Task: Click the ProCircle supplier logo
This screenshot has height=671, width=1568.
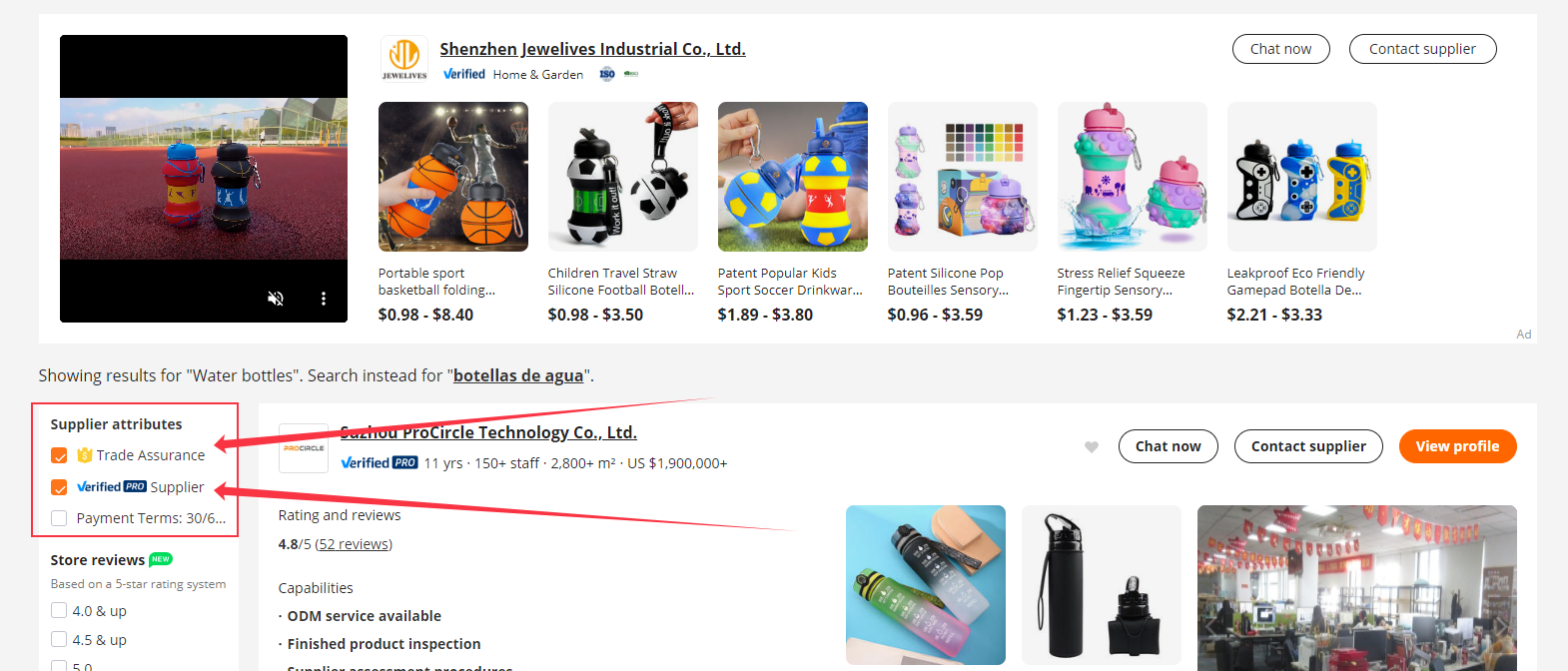Action: 304,448
